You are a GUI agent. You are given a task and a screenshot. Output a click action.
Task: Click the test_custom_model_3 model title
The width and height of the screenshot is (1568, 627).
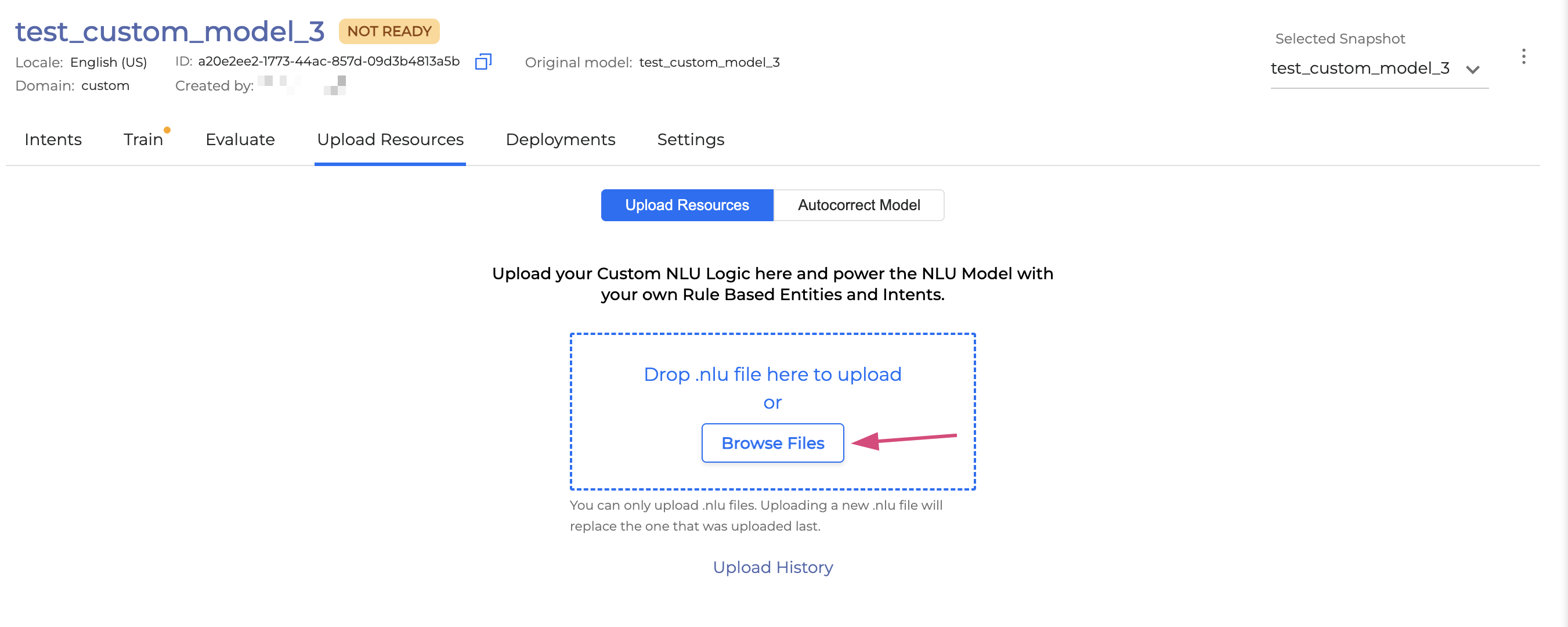click(x=170, y=31)
